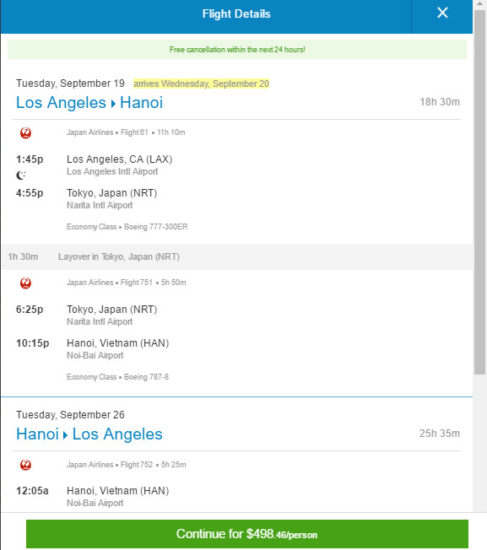Click the 25h 35m return duration
The height and width of the screenshot is (550, 487).
(440, 433)
